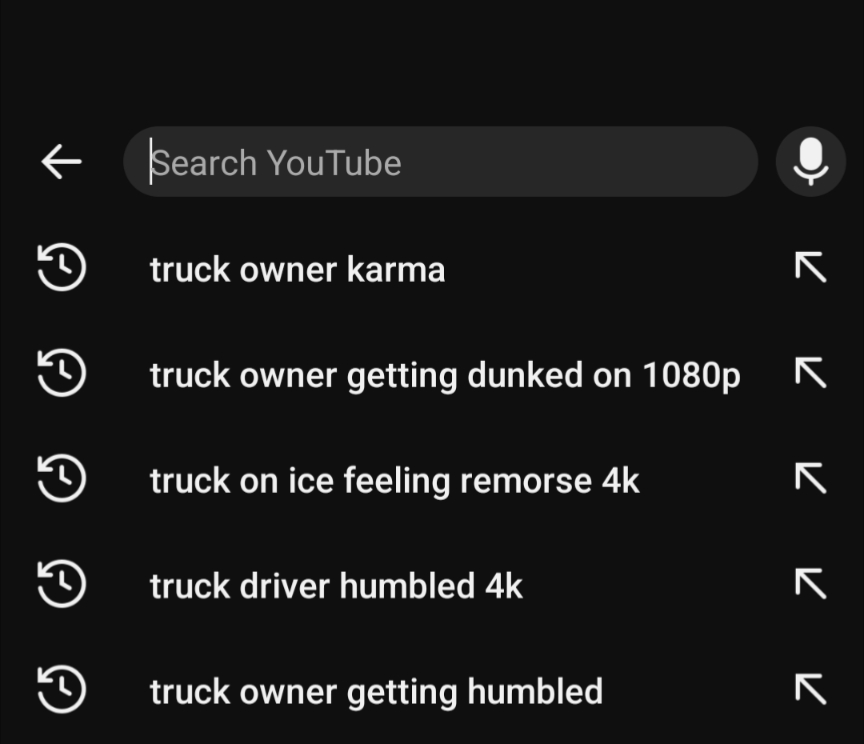864x744 pixels.
Task: Click history icon beside "truck owner getting humbled"
Action: [x=61, y=690]
